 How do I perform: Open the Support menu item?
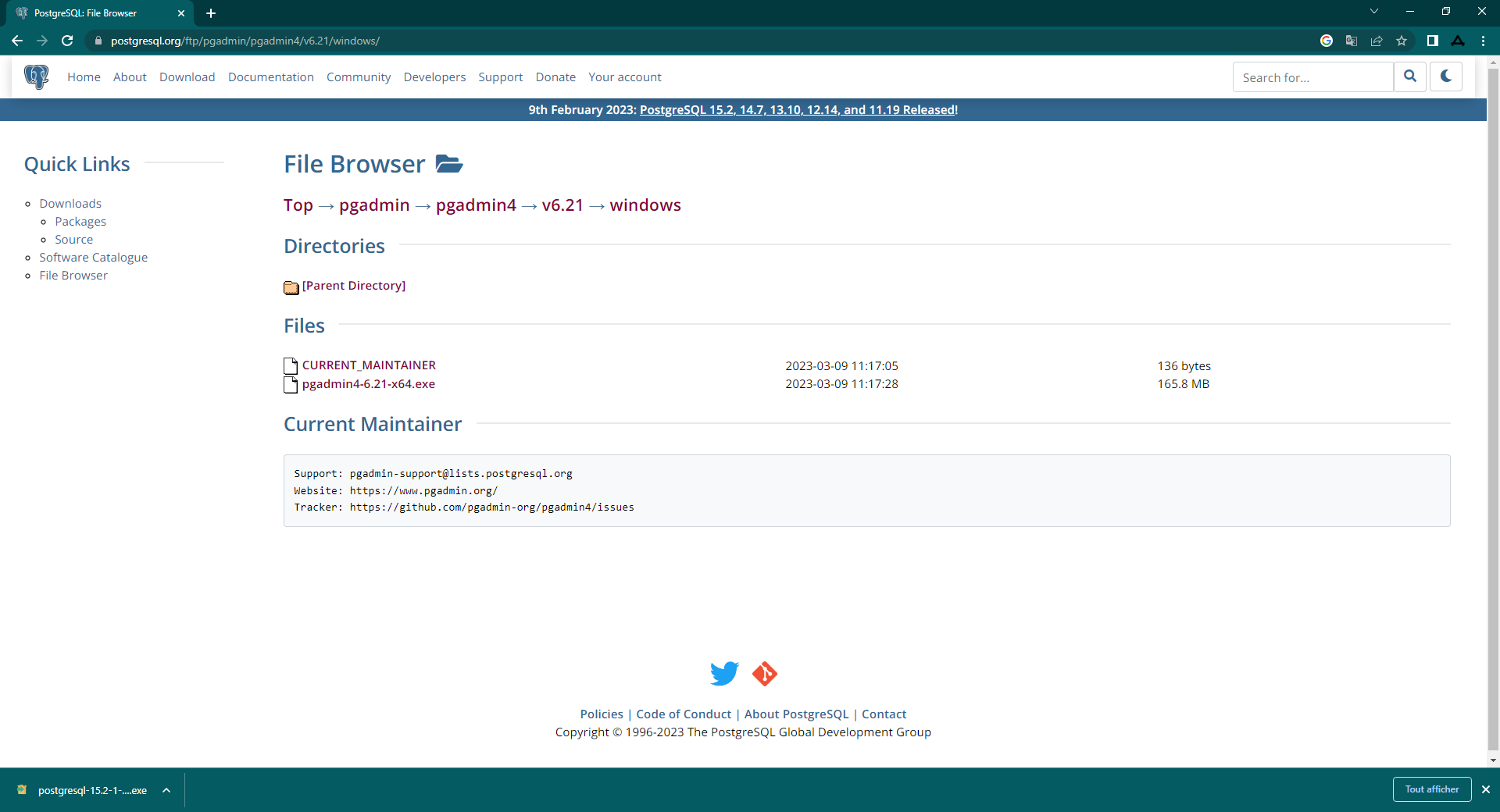click(x=501, y=77)
